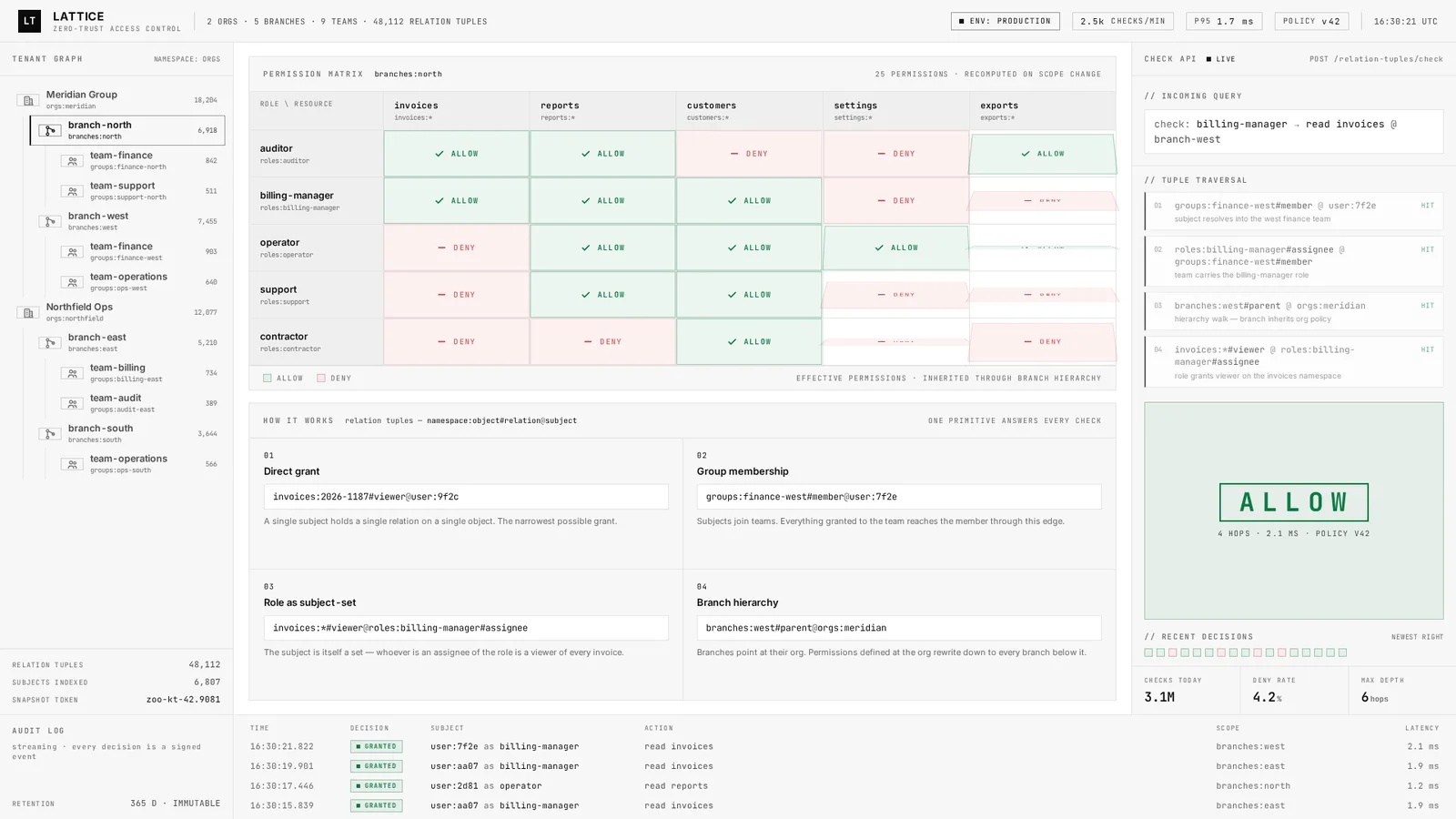Click snapshot token zoo-kt-42.9081
This screenshot has width=1456, height=819.
pos(183,700)
